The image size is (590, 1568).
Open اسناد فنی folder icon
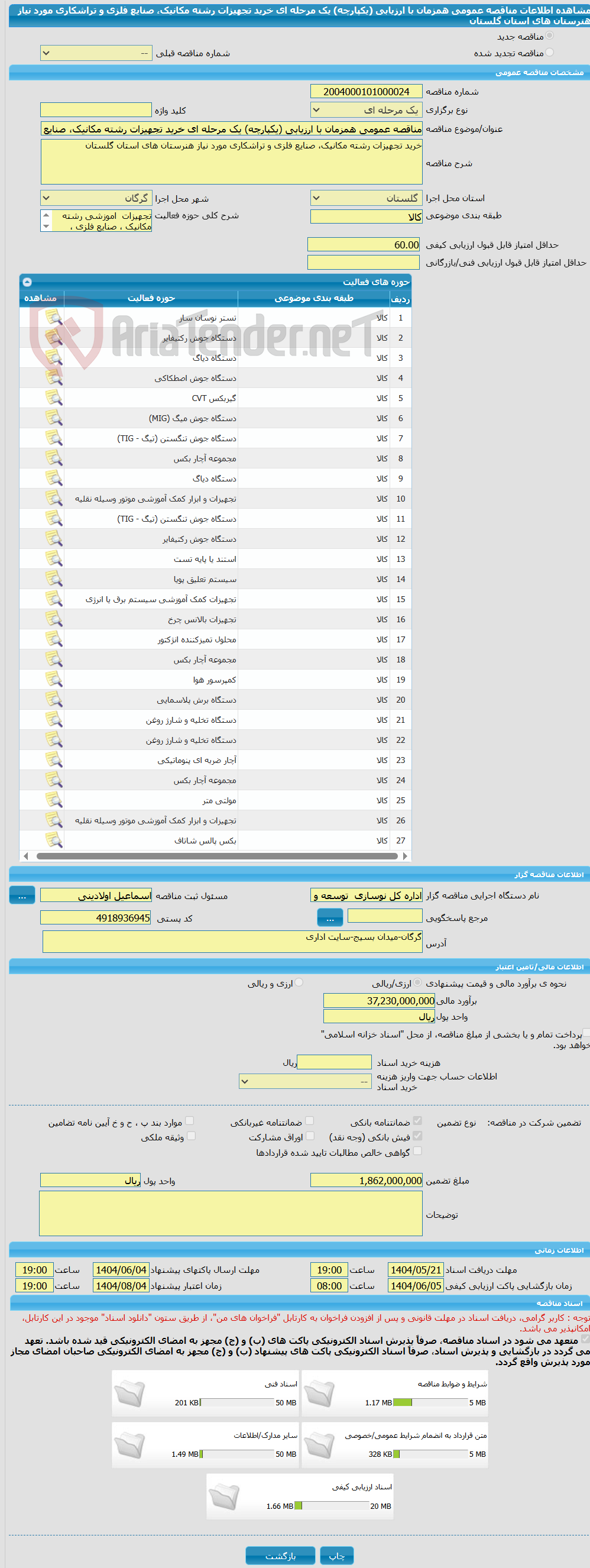(129, 1394)
